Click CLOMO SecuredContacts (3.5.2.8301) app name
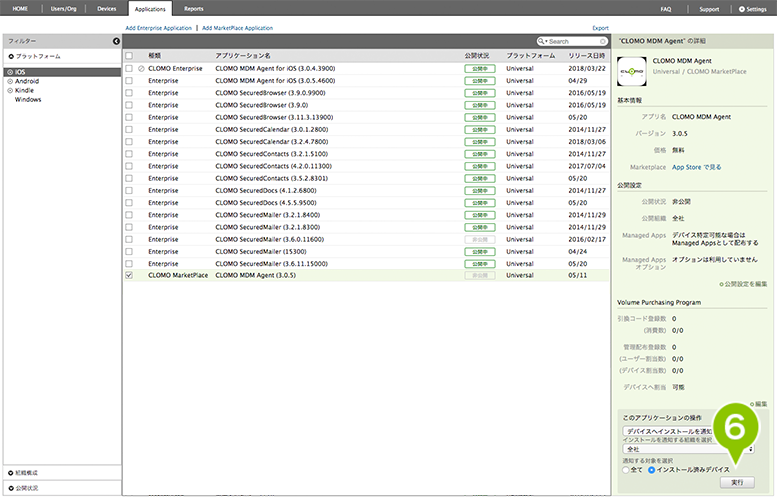This screenshot has width=778, height=500. (x=271, y=178)
